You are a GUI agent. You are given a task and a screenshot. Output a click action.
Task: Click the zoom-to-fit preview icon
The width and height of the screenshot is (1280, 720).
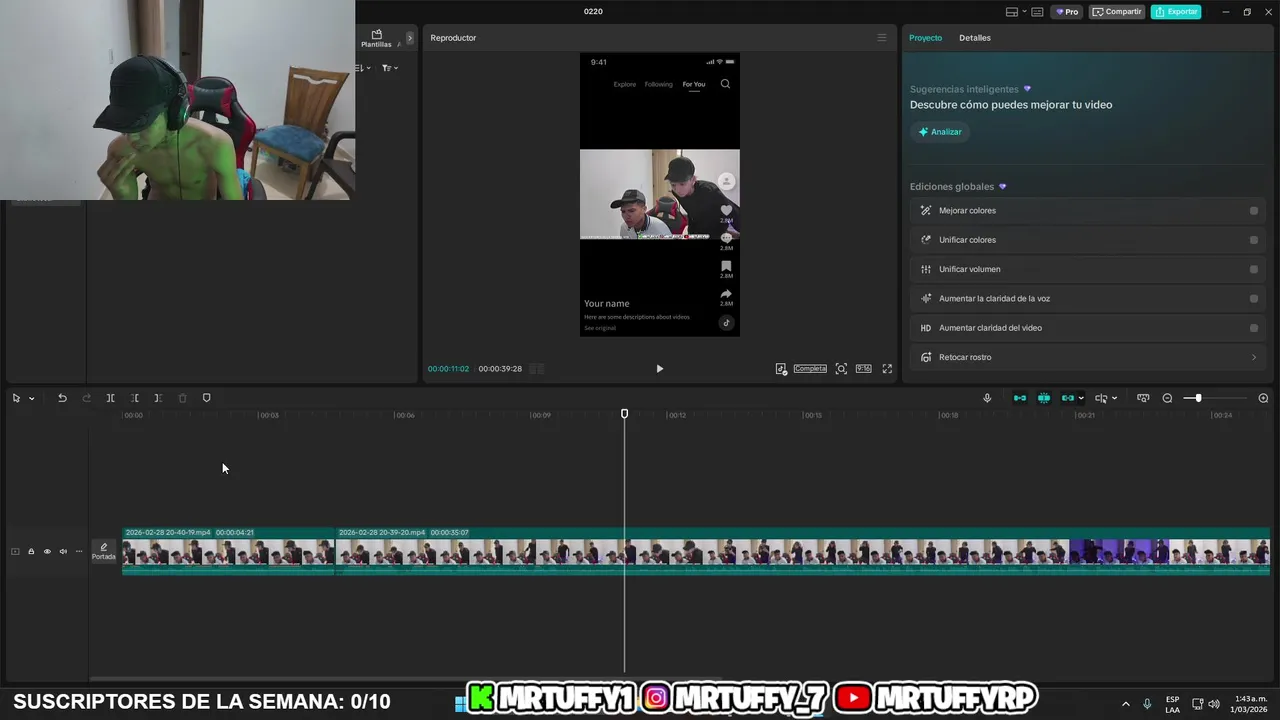841,369
